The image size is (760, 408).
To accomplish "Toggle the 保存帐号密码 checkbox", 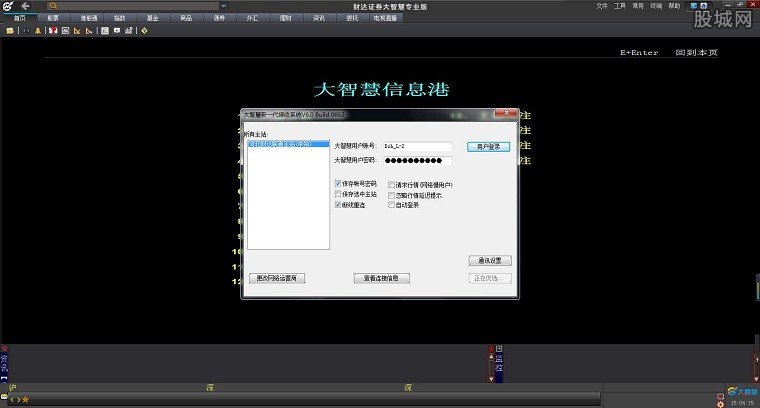I will click(x=338, y=183).
